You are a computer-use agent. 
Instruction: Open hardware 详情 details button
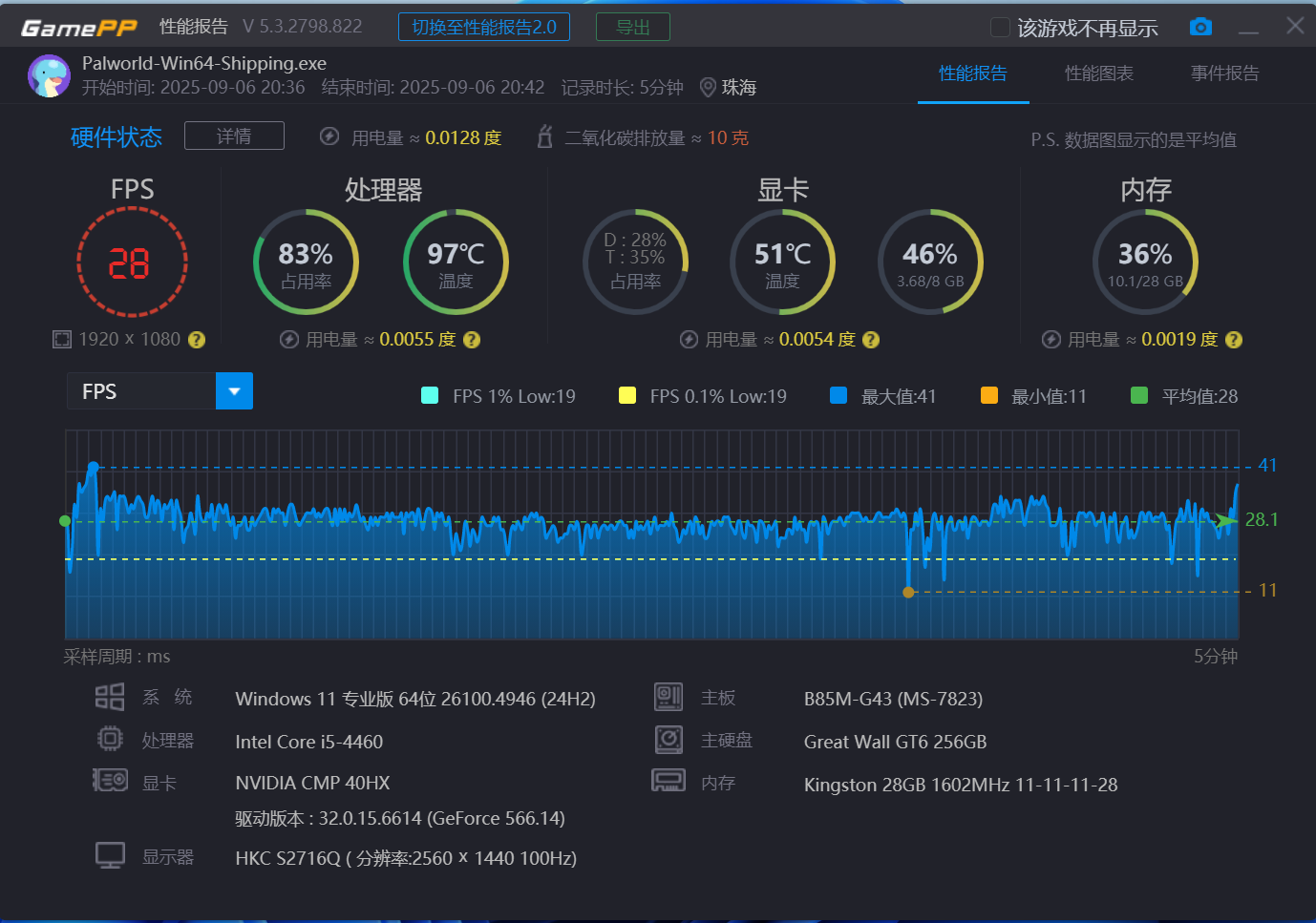[x=234, y=136]
